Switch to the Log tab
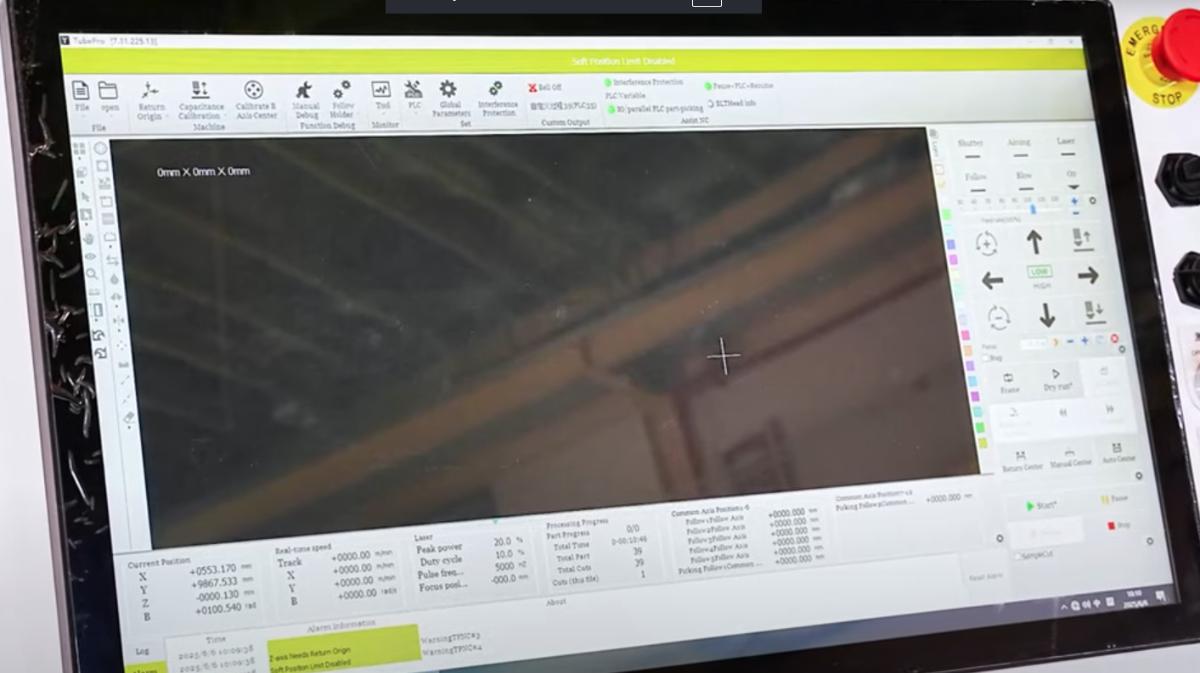The height and width of the screenshot is (673, 1200). click(x=141, y=651)
